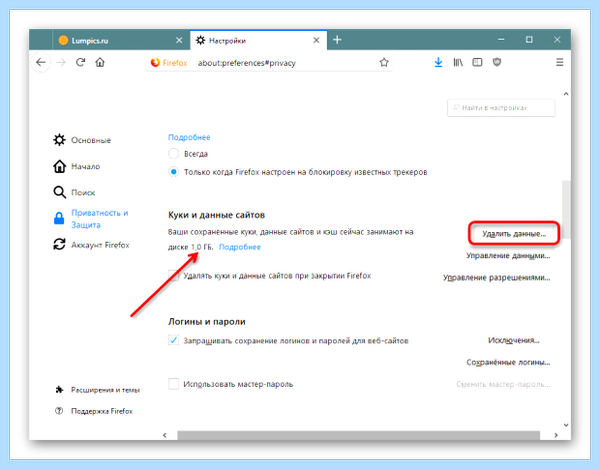Minimize the Firefox window
Screen dimensions: 600x469
(501, 40)
